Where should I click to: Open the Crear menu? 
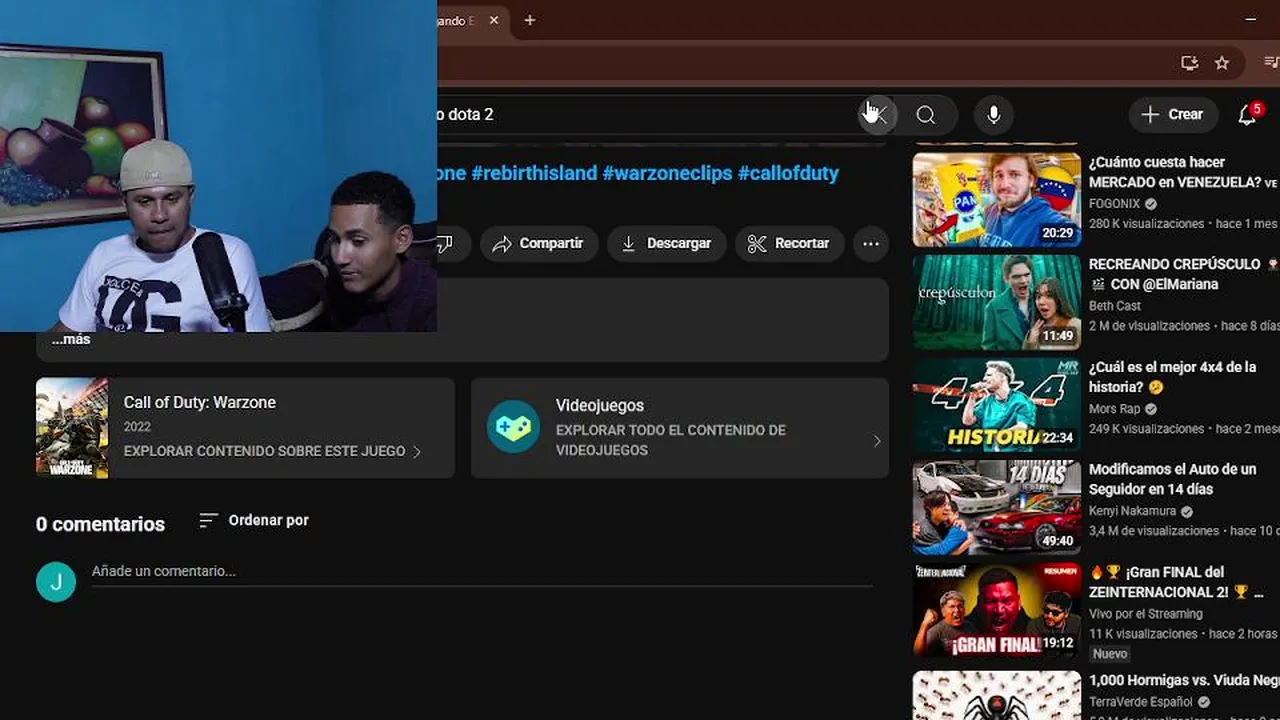coord(1173,115)
